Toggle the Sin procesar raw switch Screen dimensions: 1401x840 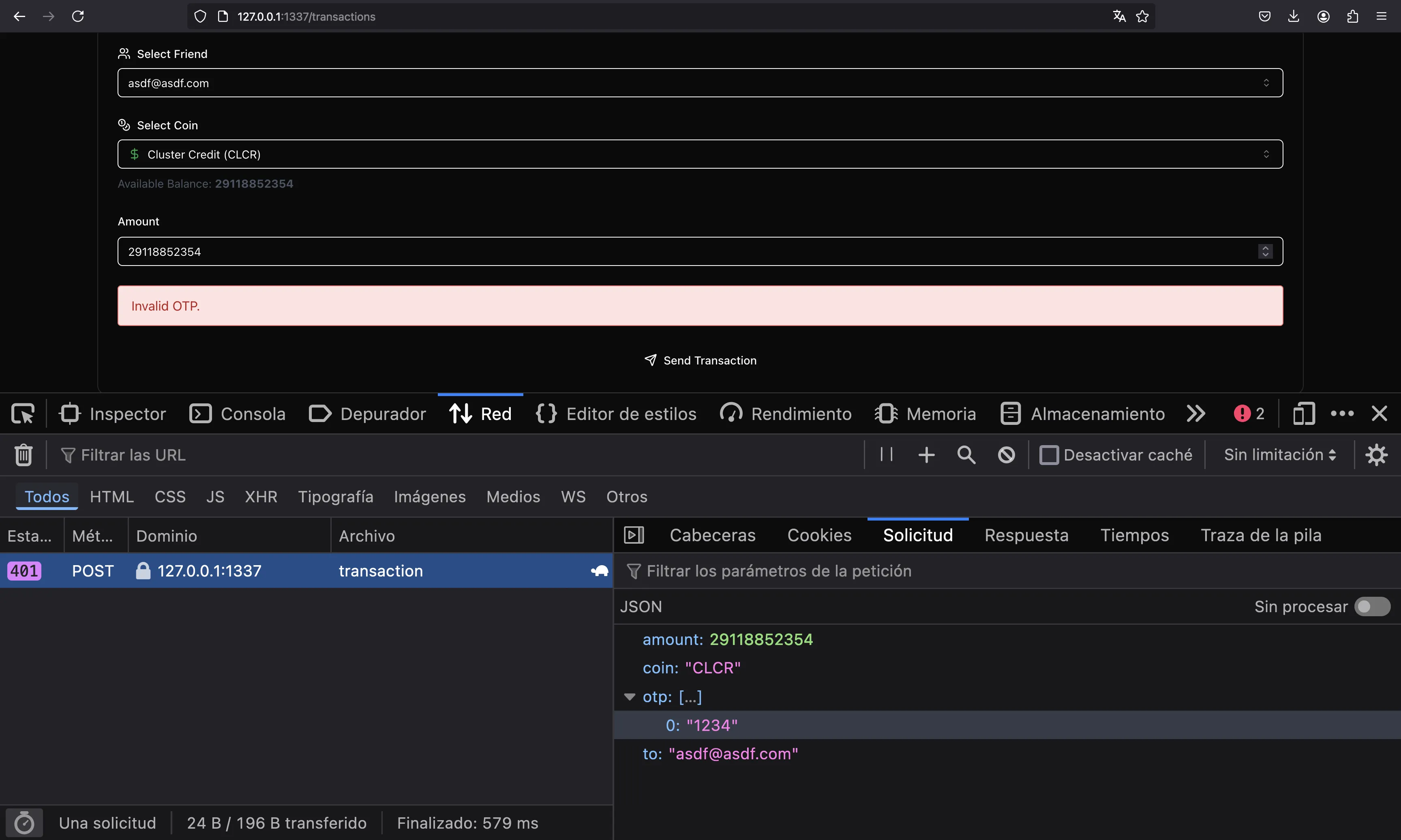[1372, 607]
